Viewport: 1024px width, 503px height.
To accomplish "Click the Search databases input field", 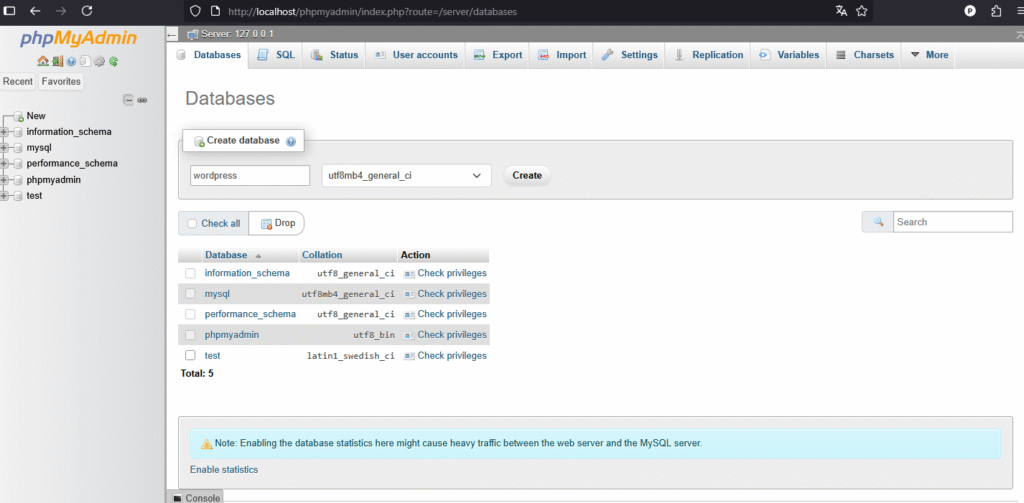I will pyautogui.click(x=953, y=222).
